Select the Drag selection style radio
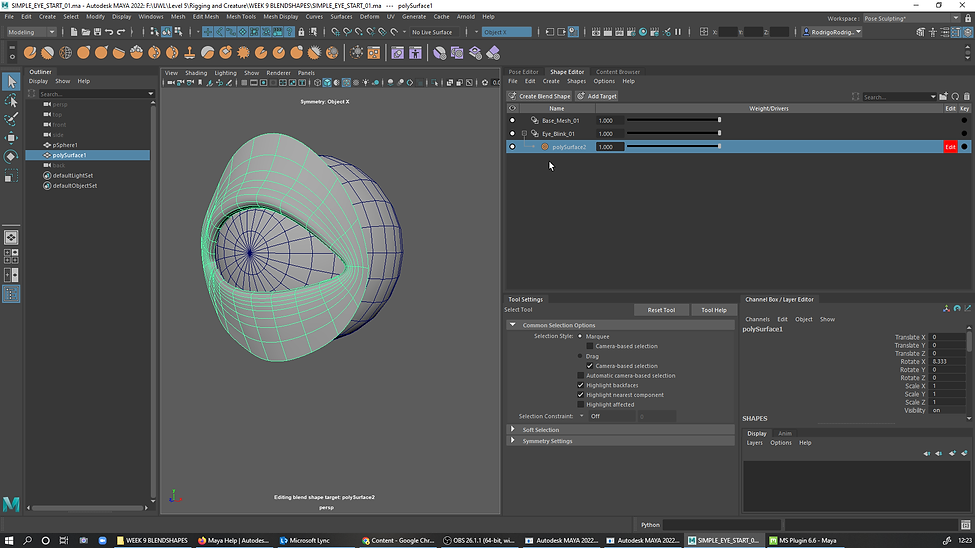This screenshot has width=975, height=548. pyautogui.click(x=580, y=356)
